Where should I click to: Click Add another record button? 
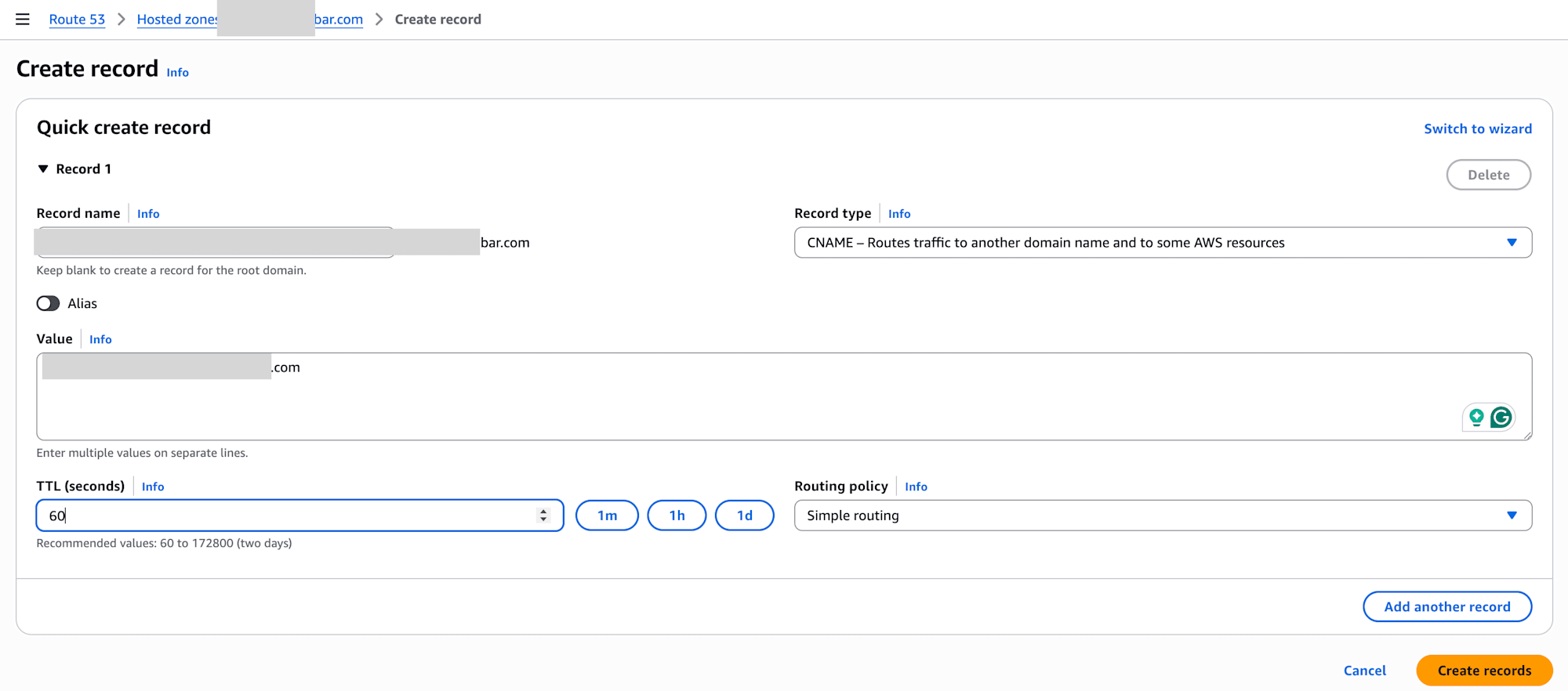pos(1446,606)
